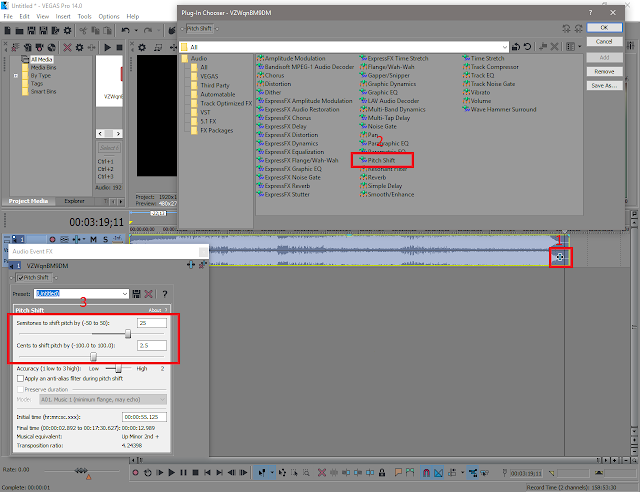Viewport: 640px width, 492px height.
Task: Open the Preset dropdown arrow
Action: [x=125, y=294]
